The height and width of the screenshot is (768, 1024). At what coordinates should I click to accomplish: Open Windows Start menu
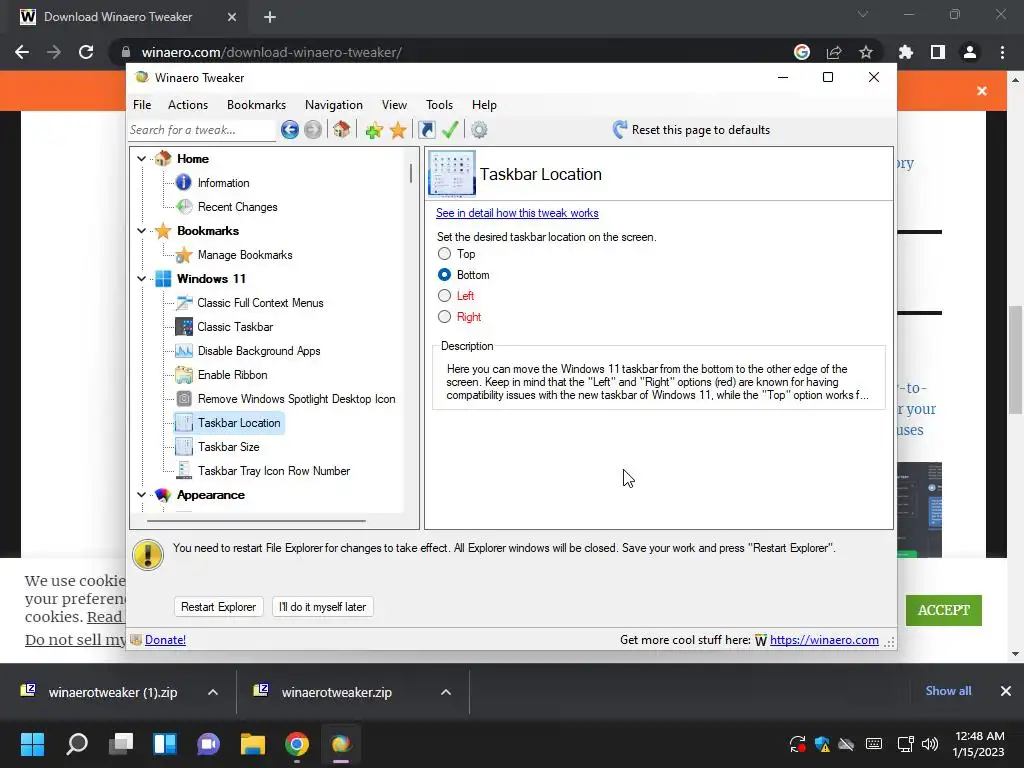[x=32, y=744]
